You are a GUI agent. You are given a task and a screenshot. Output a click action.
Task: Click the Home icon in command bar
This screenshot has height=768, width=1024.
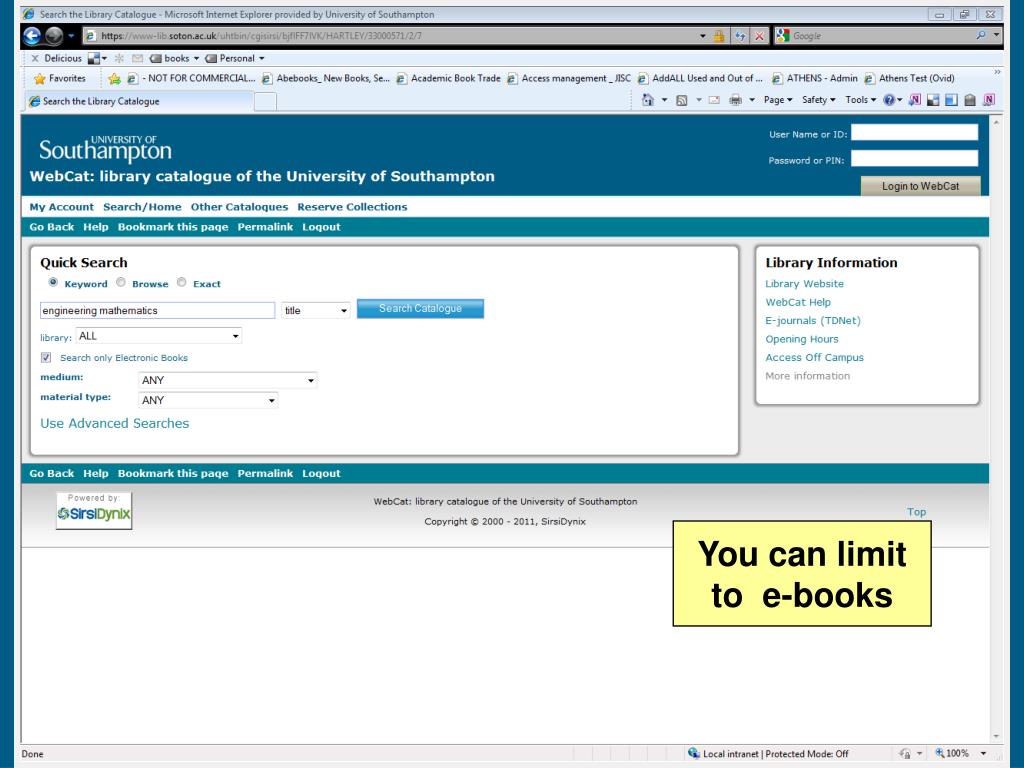pos(647,100)
